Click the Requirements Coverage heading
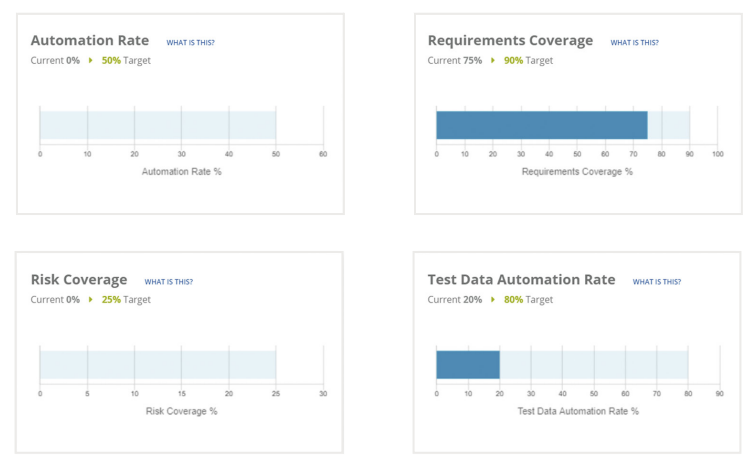The width and height of the screenshot is (754, 470). coord(510,41)
